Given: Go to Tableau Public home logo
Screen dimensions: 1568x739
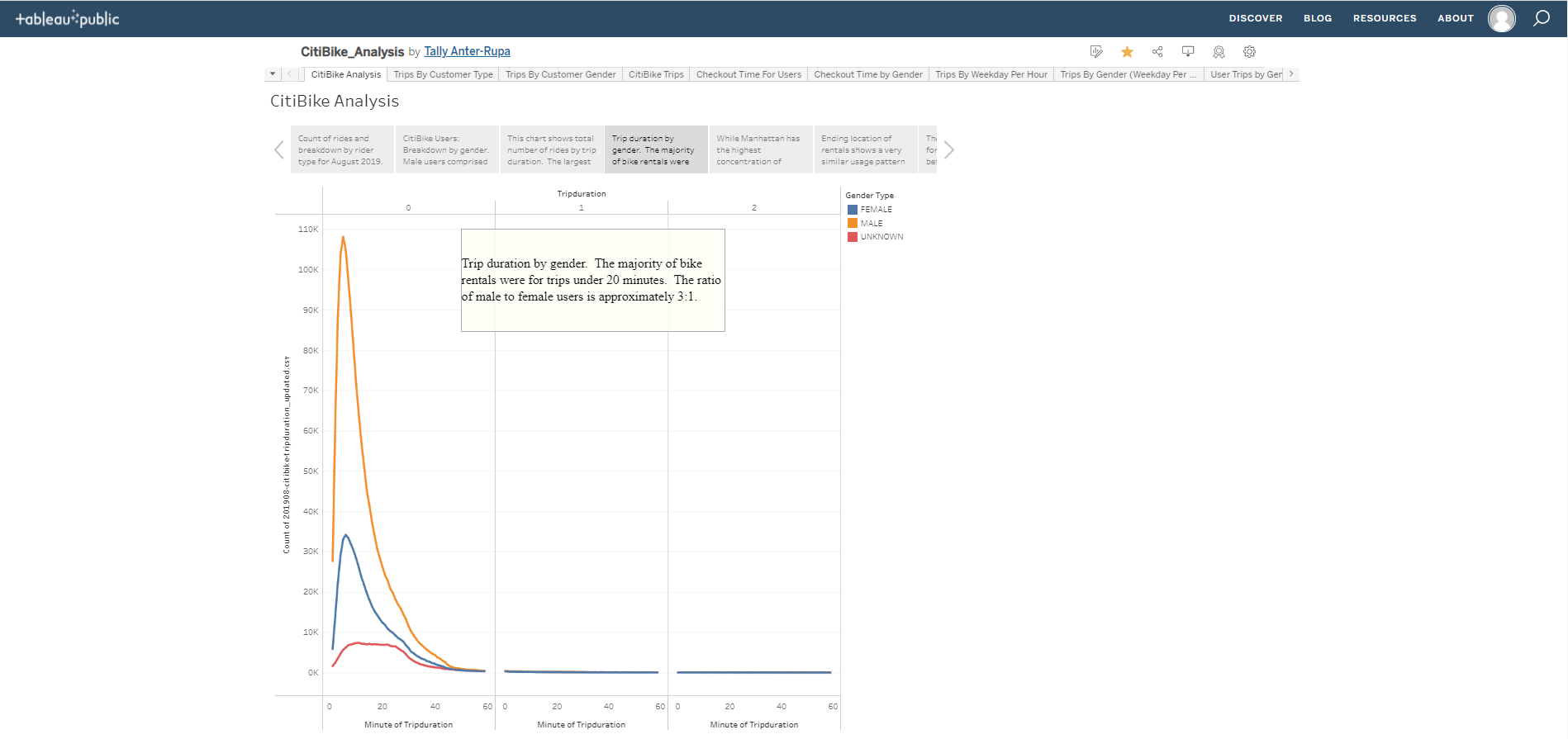Looking at the screenshot, I should coord(68,18).
